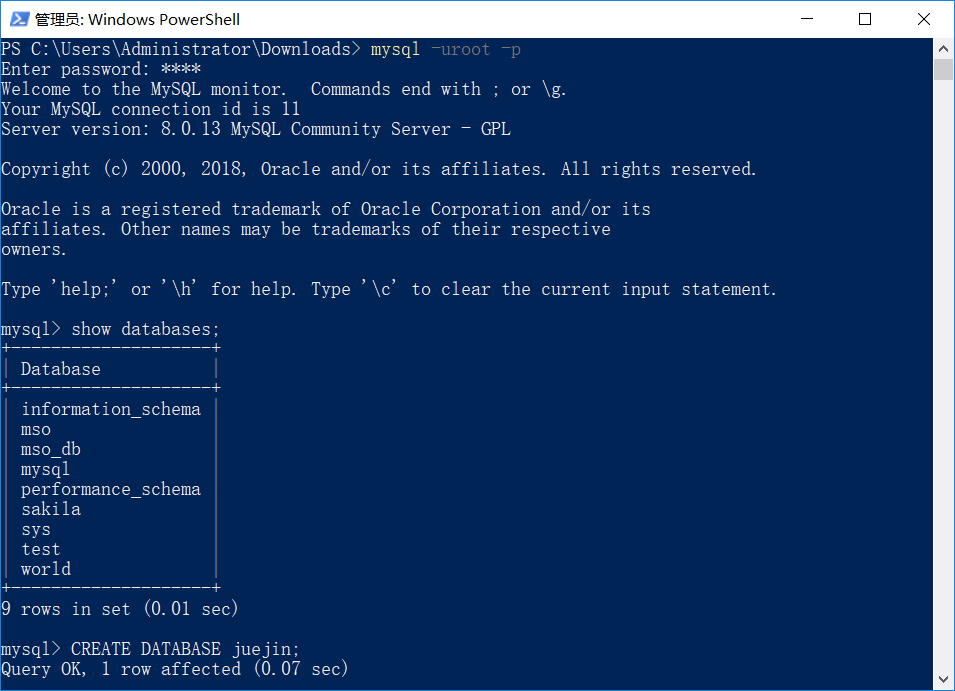Click the title text 管理员: Windows PowerShell
Screen dimensions: 955x691
click(x=137, y=19)
